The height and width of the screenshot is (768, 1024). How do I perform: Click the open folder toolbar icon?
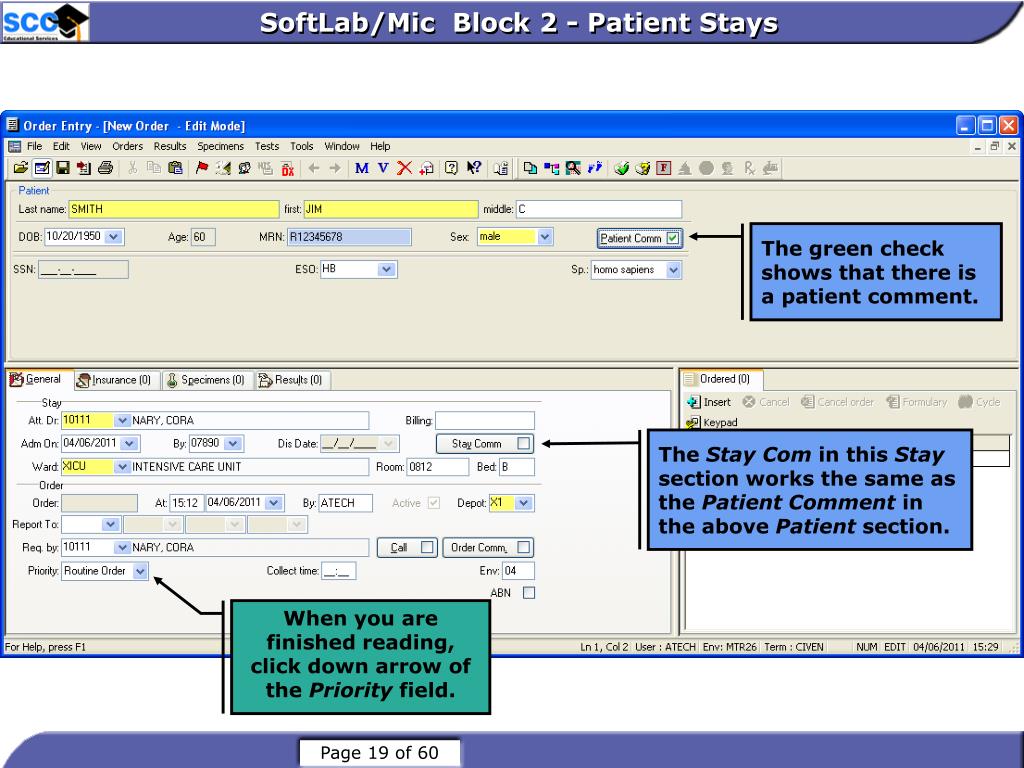[20, 168]
